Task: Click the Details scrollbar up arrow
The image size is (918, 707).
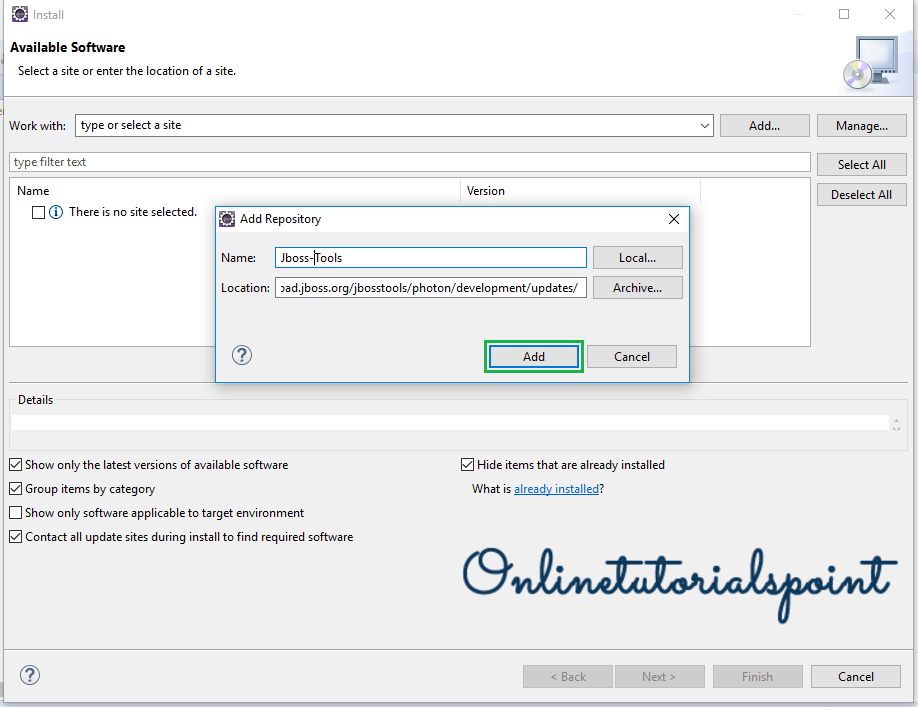Action: pos(896,419)
